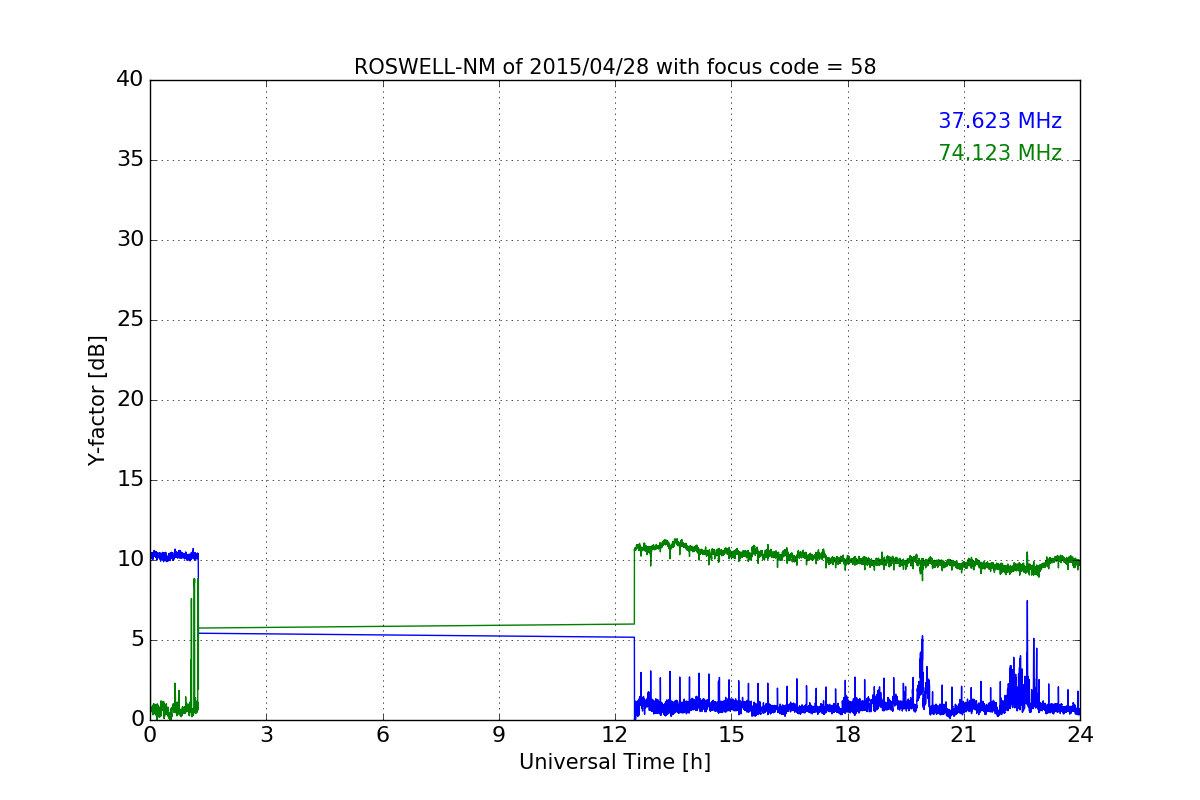Click the y-axis tick label 25
This screenshot has height=800, width=1200.
tap(130, 320)
